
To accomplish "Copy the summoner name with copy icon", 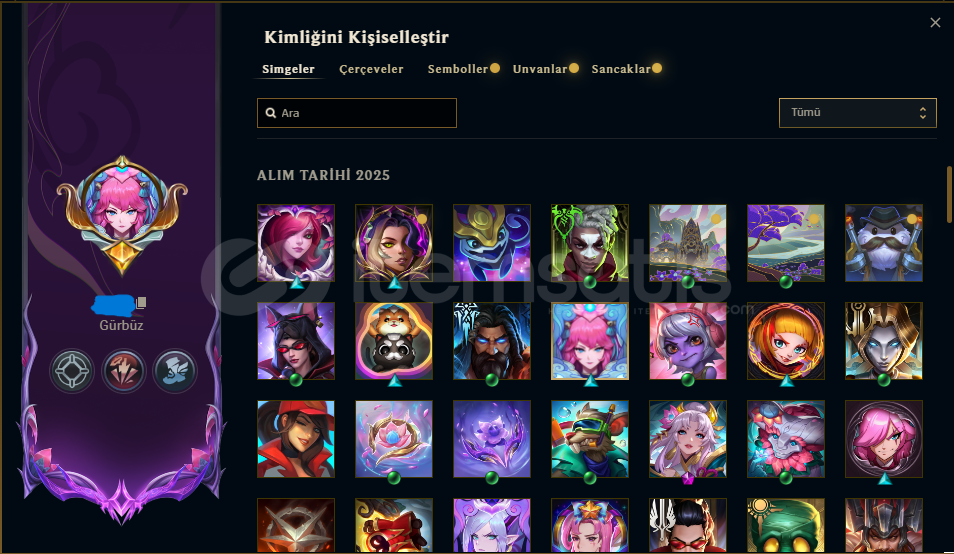I will click(141, 302).
